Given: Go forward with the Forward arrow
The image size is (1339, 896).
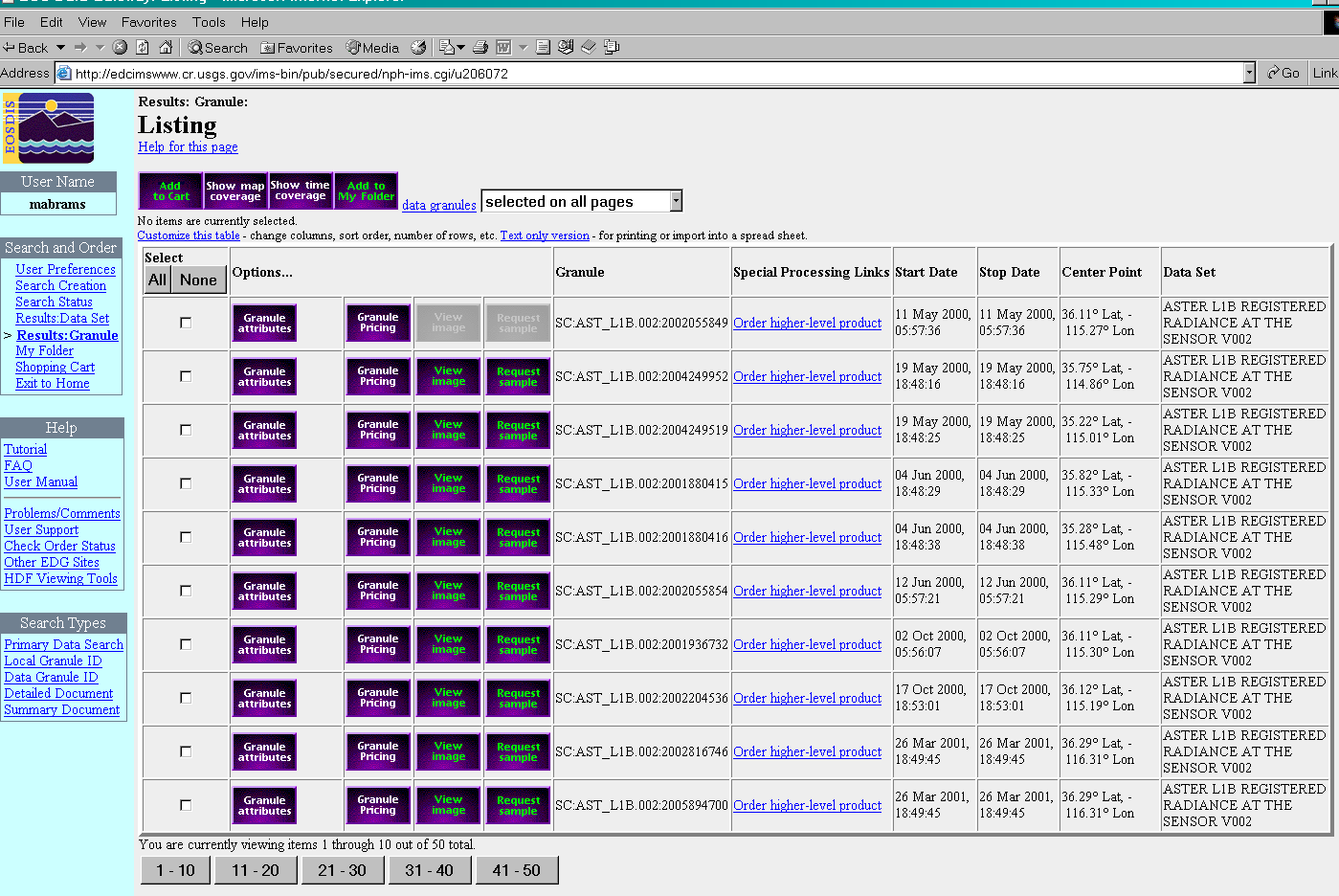Looking at the screenshot, I should [x=80, y=47].
